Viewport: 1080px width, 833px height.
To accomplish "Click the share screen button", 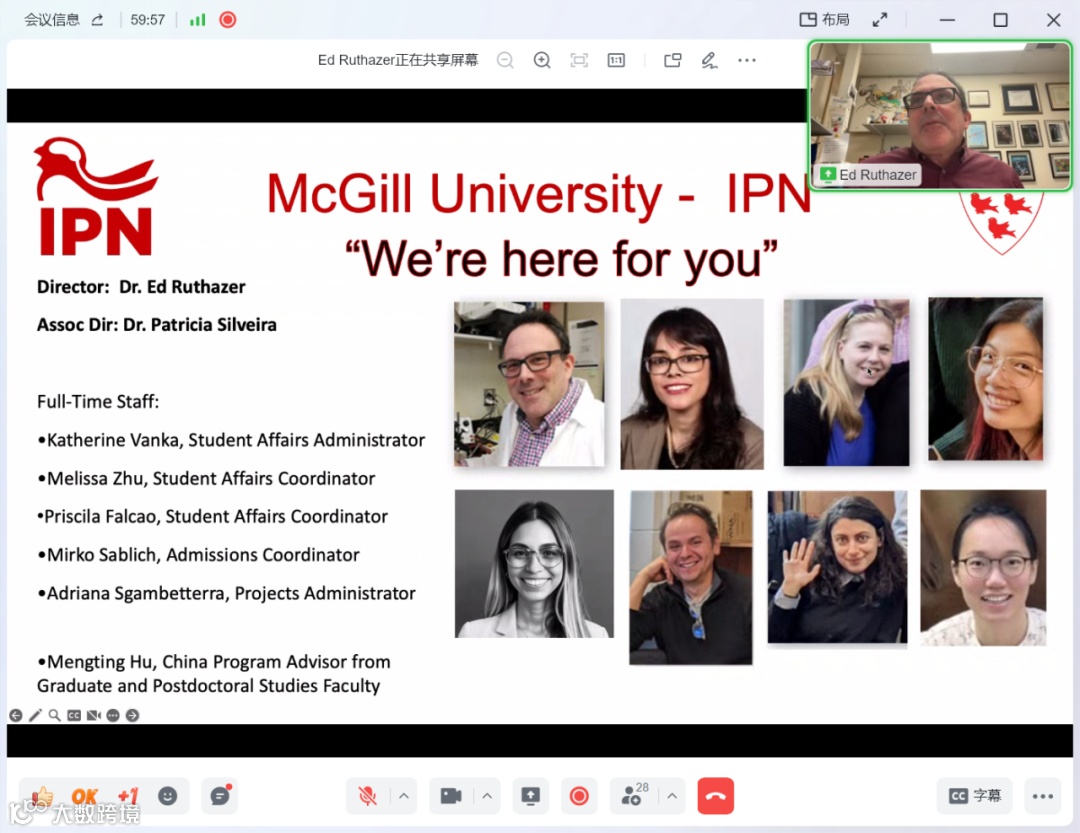I will pos(530,796).
